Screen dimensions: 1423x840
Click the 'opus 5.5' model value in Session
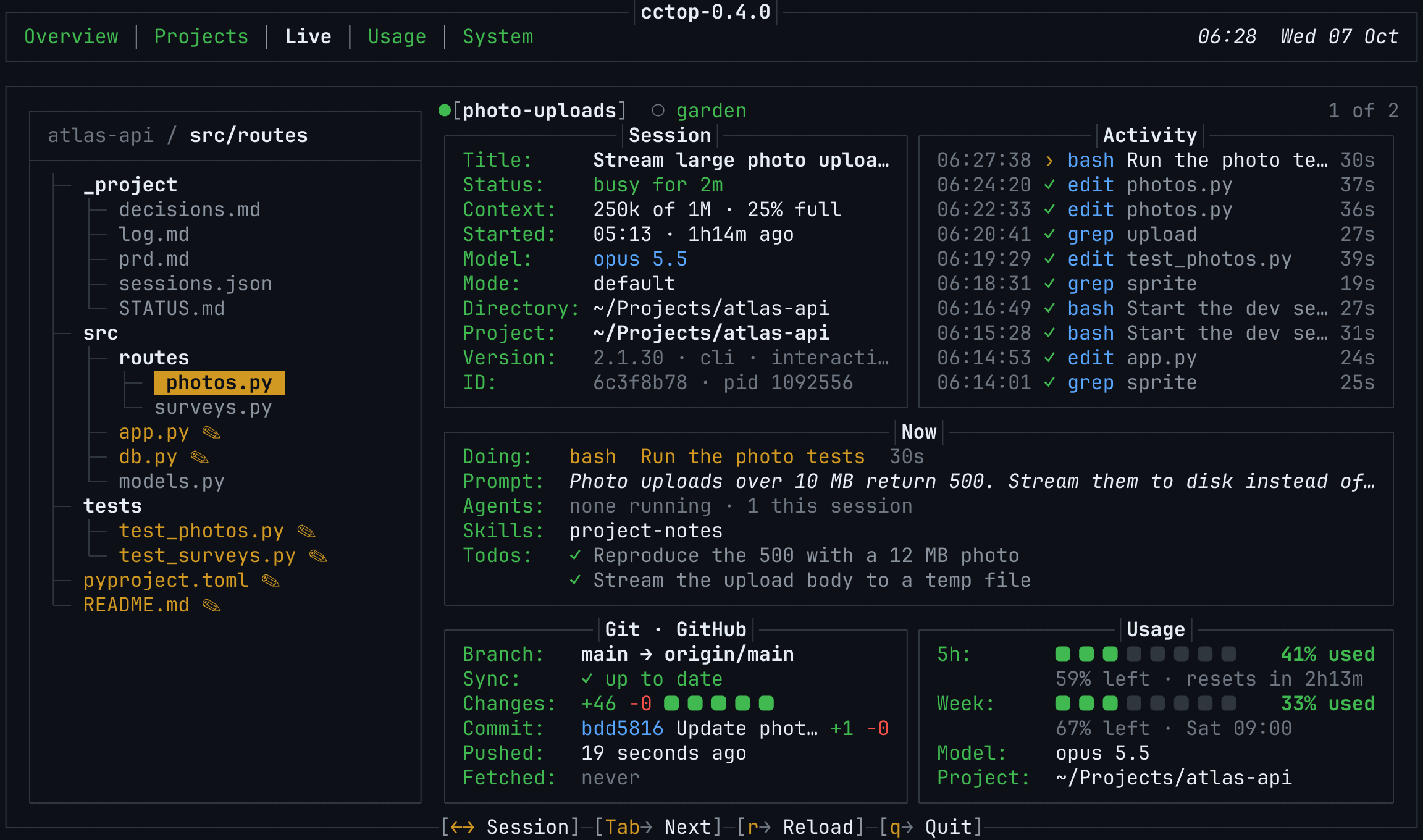[x=640, y=259]
